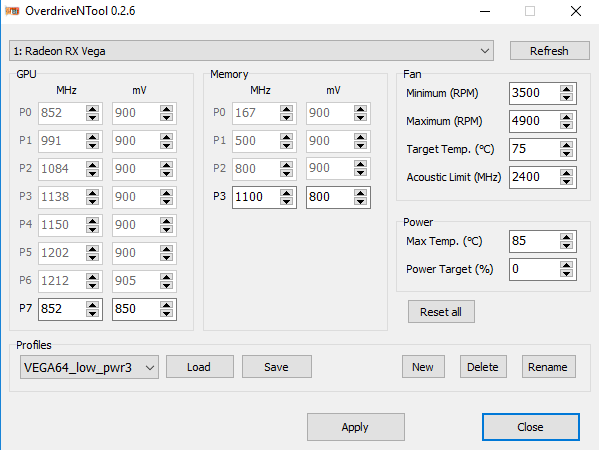Increase GPU P7 mV with up arrow
Screen dimensions: 599x450
166,304
